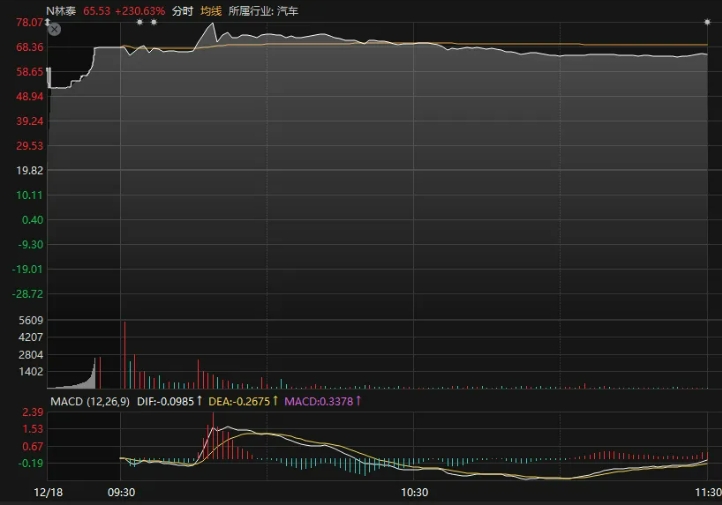Click the current price 65.53
The height and width of the screenshot is (505, 722).
97,11
